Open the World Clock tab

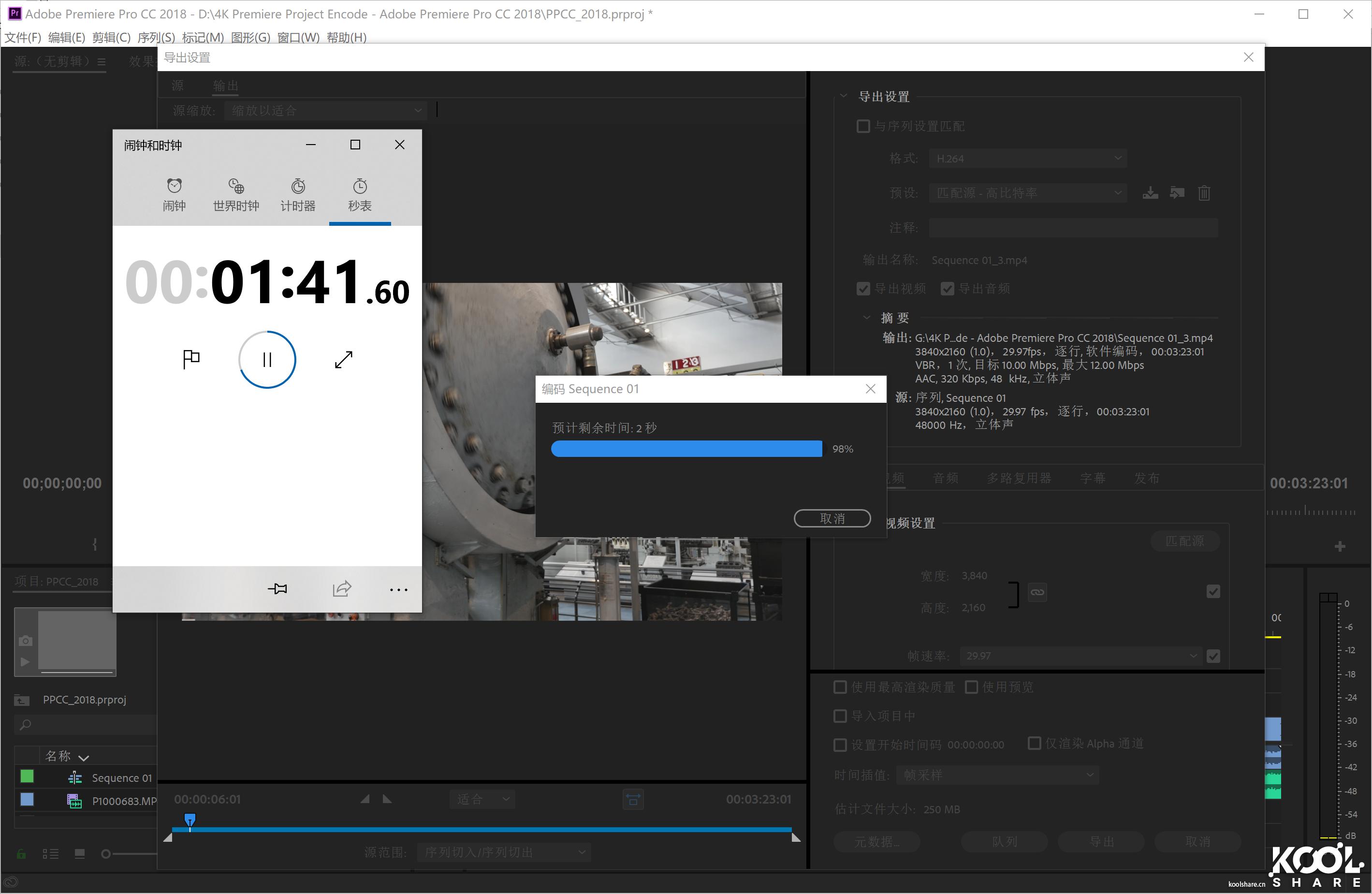(x=236, y=195)
